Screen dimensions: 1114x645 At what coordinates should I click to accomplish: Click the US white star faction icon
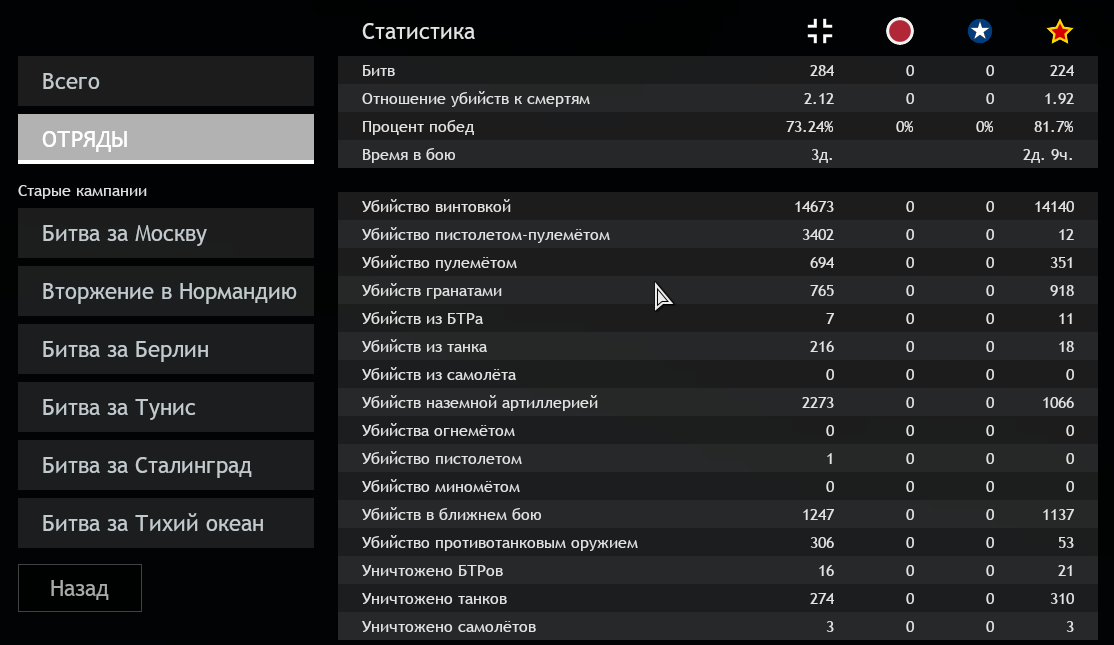coord(980,32)
